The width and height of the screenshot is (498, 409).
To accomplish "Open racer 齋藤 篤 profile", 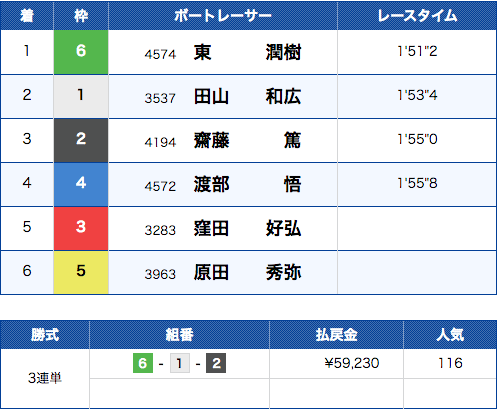I will pos(247,140).
